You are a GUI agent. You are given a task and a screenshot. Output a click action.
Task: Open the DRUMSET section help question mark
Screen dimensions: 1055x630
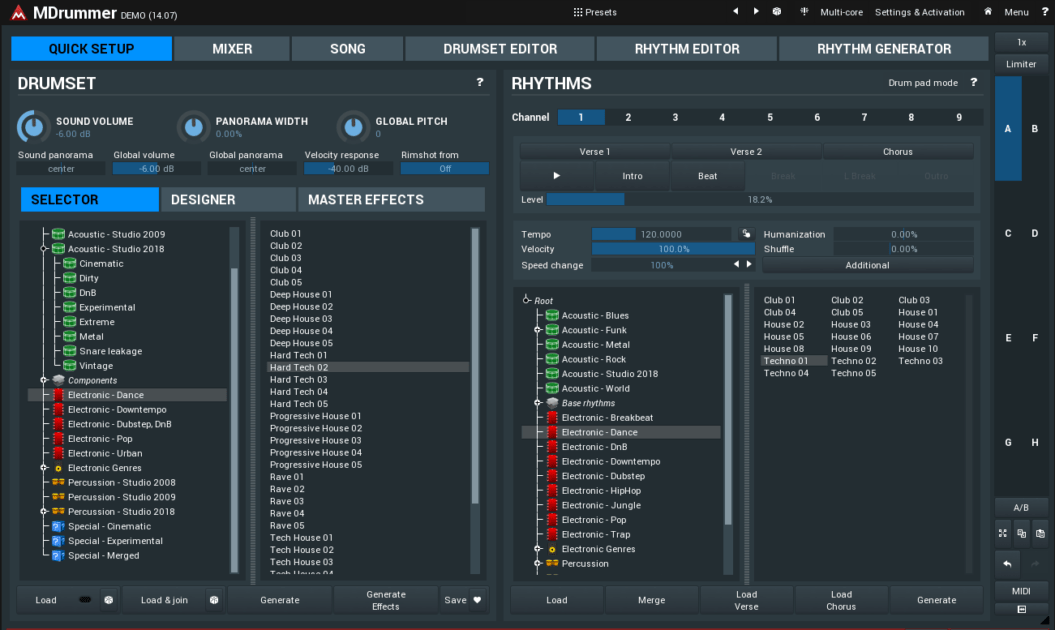point(480,82)
